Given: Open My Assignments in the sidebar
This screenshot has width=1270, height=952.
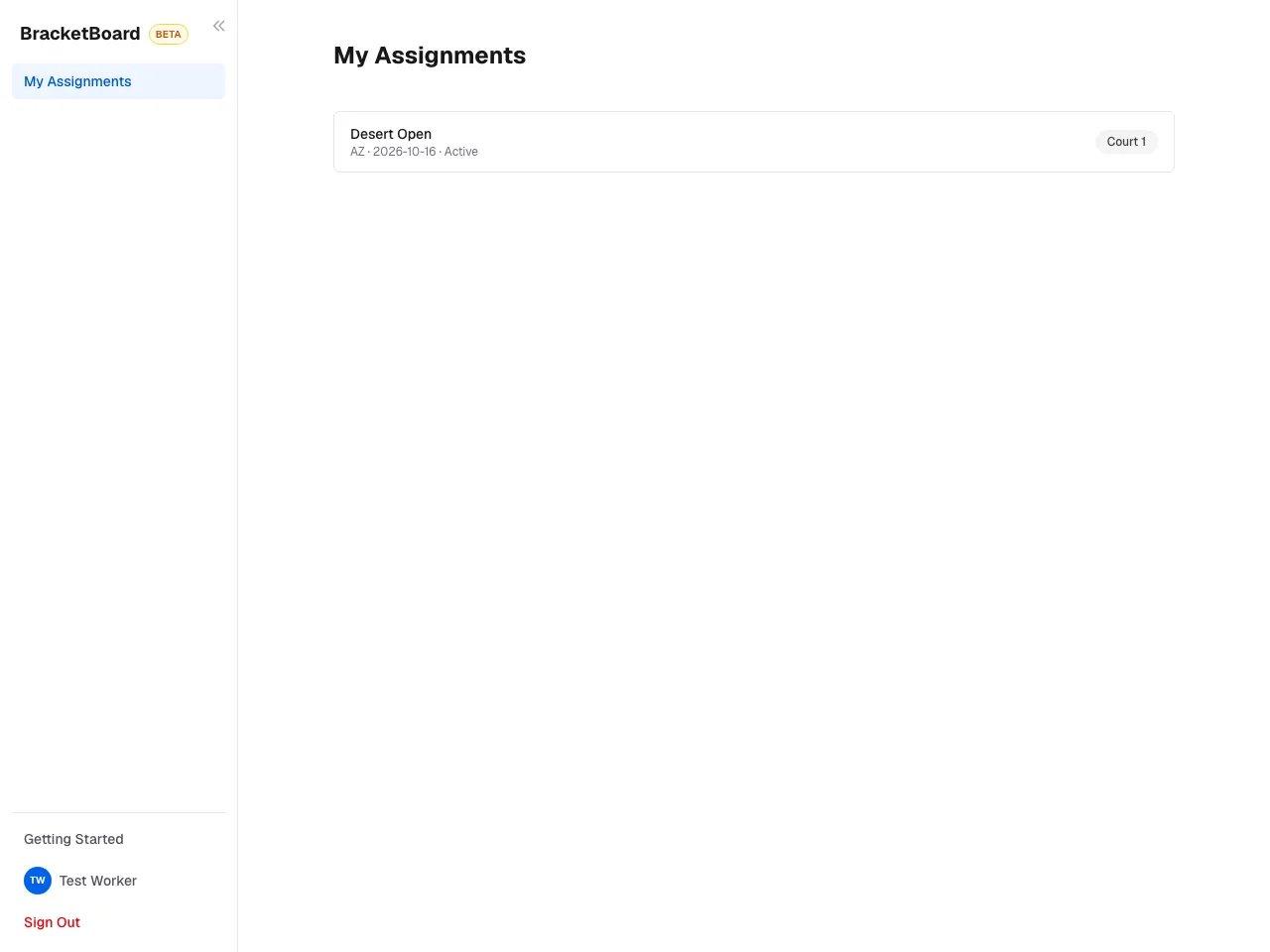Looking at the screenshot, I should pos(118,81).
